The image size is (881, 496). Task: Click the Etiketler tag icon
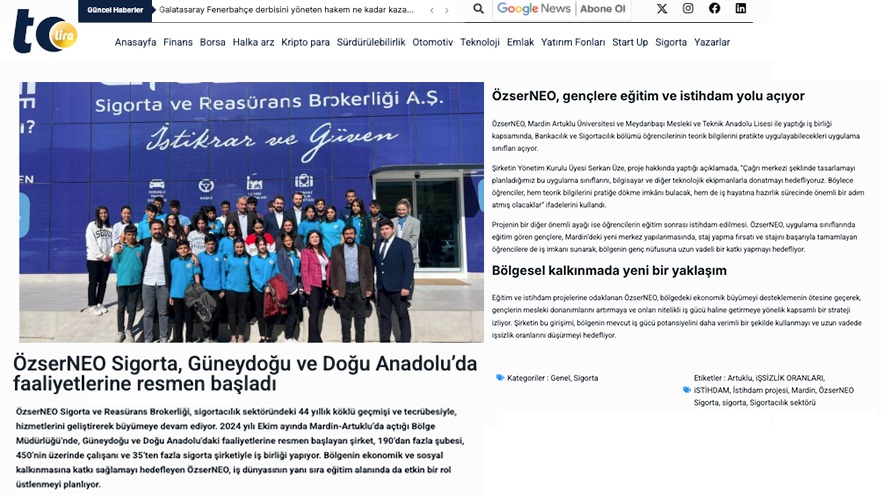point(687,390)
